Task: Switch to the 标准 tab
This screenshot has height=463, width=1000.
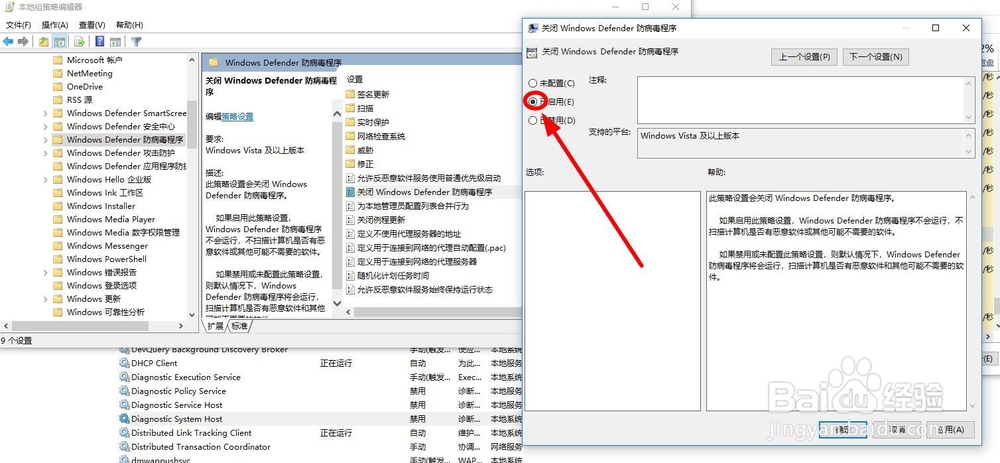Action: [240, 326]
